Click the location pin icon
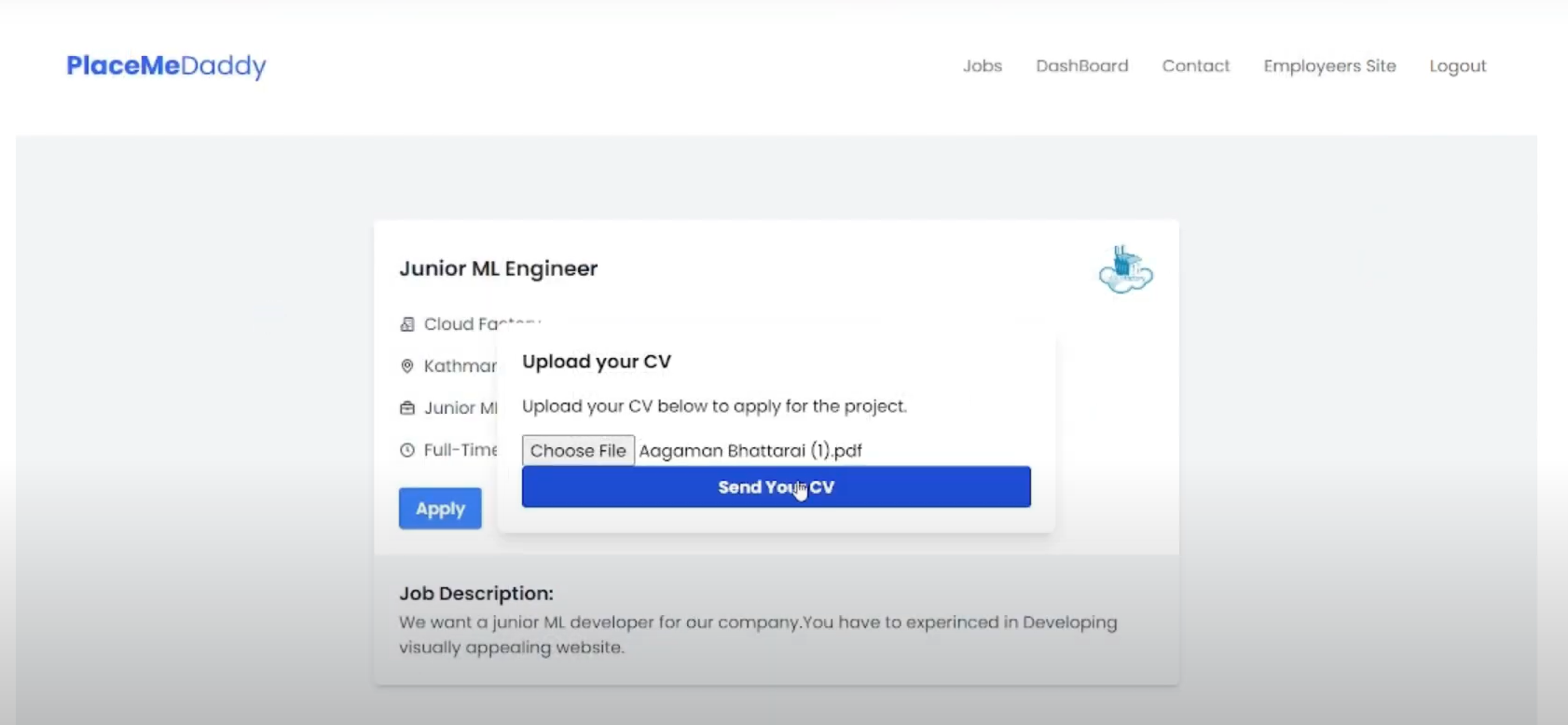 (x=407, y=366)
